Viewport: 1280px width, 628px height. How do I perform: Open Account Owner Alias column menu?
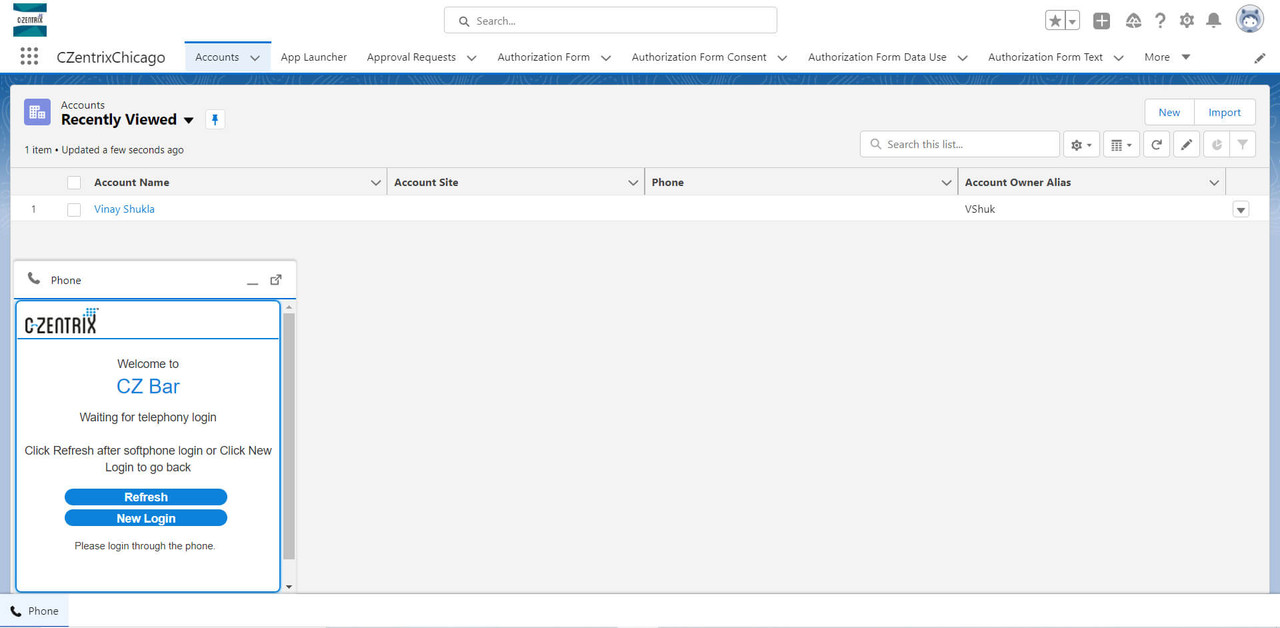point(1214,183)
